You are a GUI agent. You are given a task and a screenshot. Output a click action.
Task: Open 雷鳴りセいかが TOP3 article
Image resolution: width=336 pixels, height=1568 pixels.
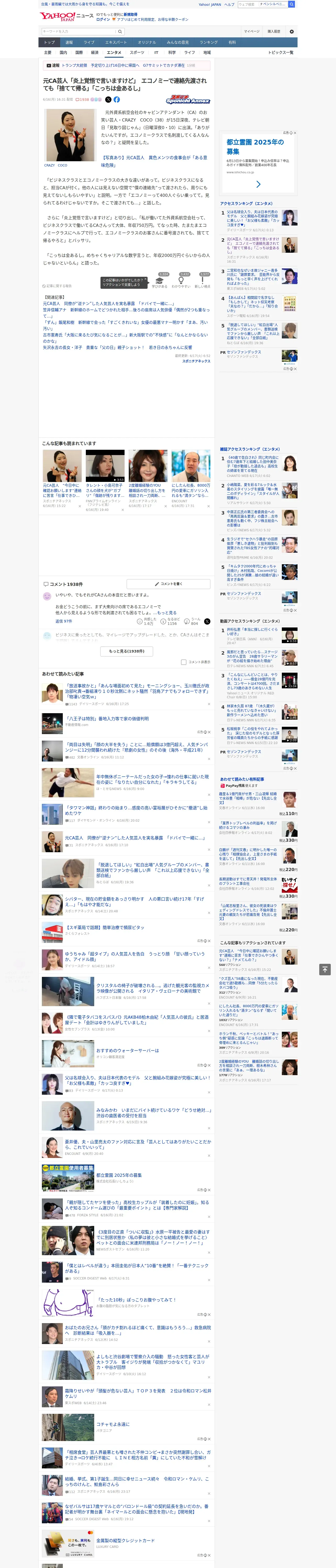138,1393
